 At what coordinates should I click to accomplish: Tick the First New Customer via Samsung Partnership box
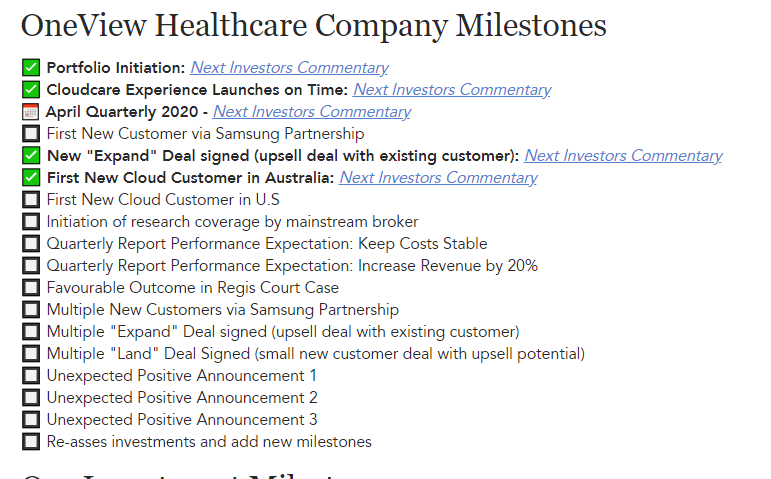30,134
